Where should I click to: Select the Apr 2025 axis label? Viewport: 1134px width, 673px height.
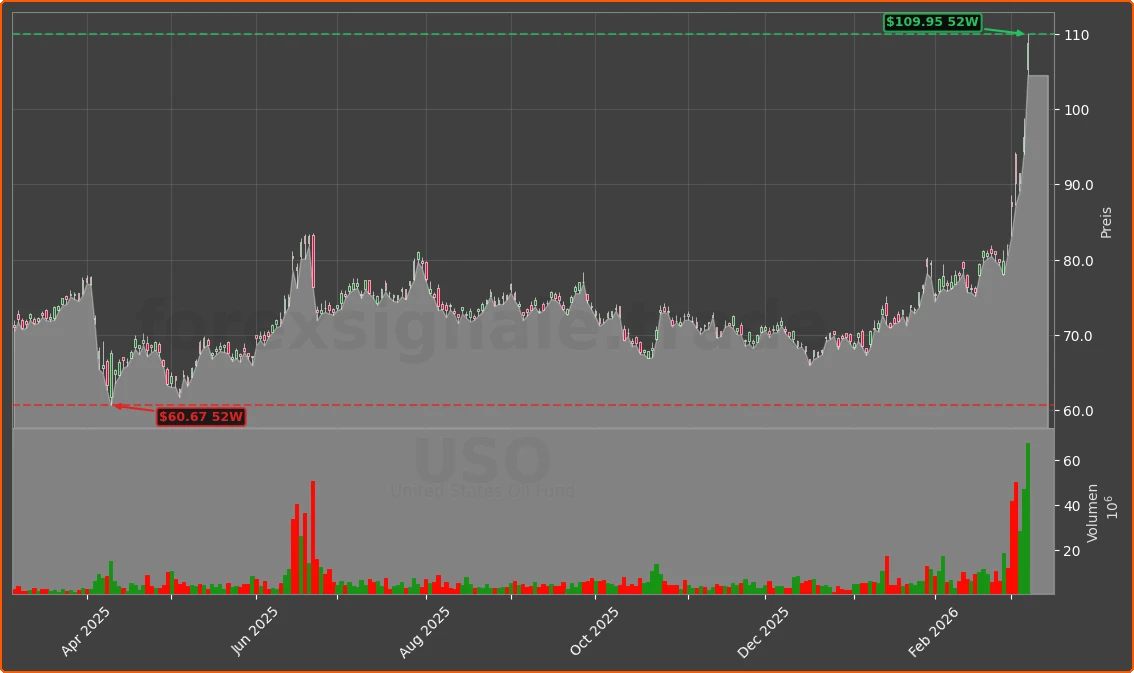click(87, 625)
